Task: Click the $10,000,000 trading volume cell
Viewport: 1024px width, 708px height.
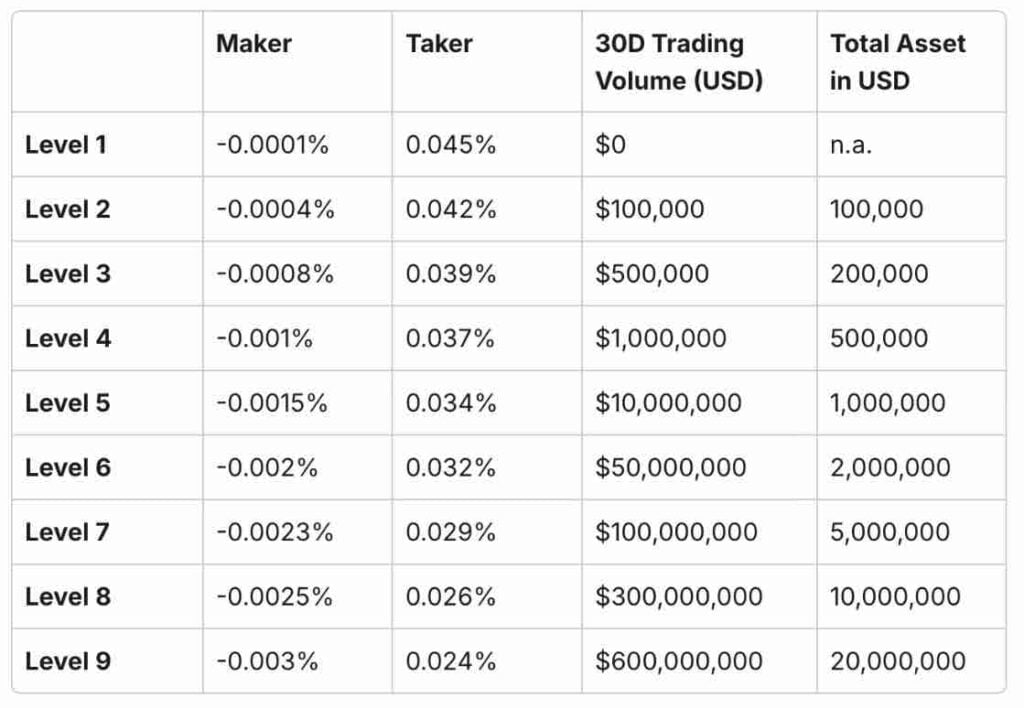Action: point(668,403)
